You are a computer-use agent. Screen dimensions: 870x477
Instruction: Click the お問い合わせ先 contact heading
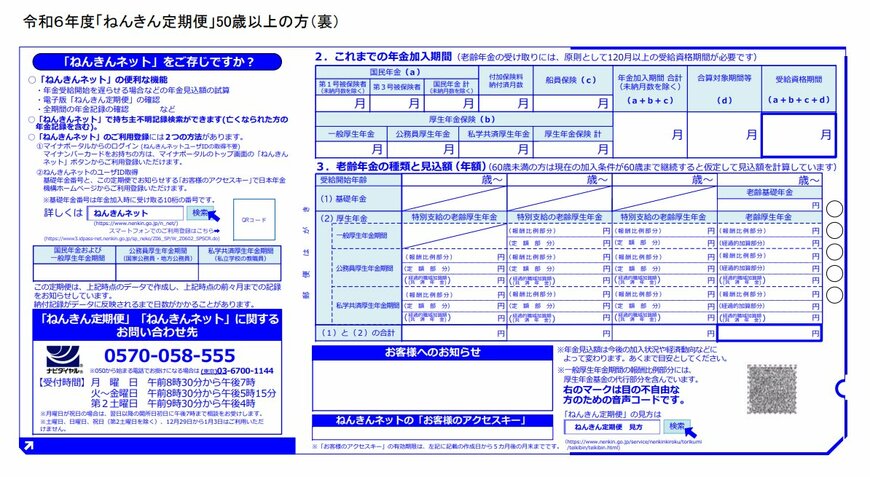tap(157, 325)
